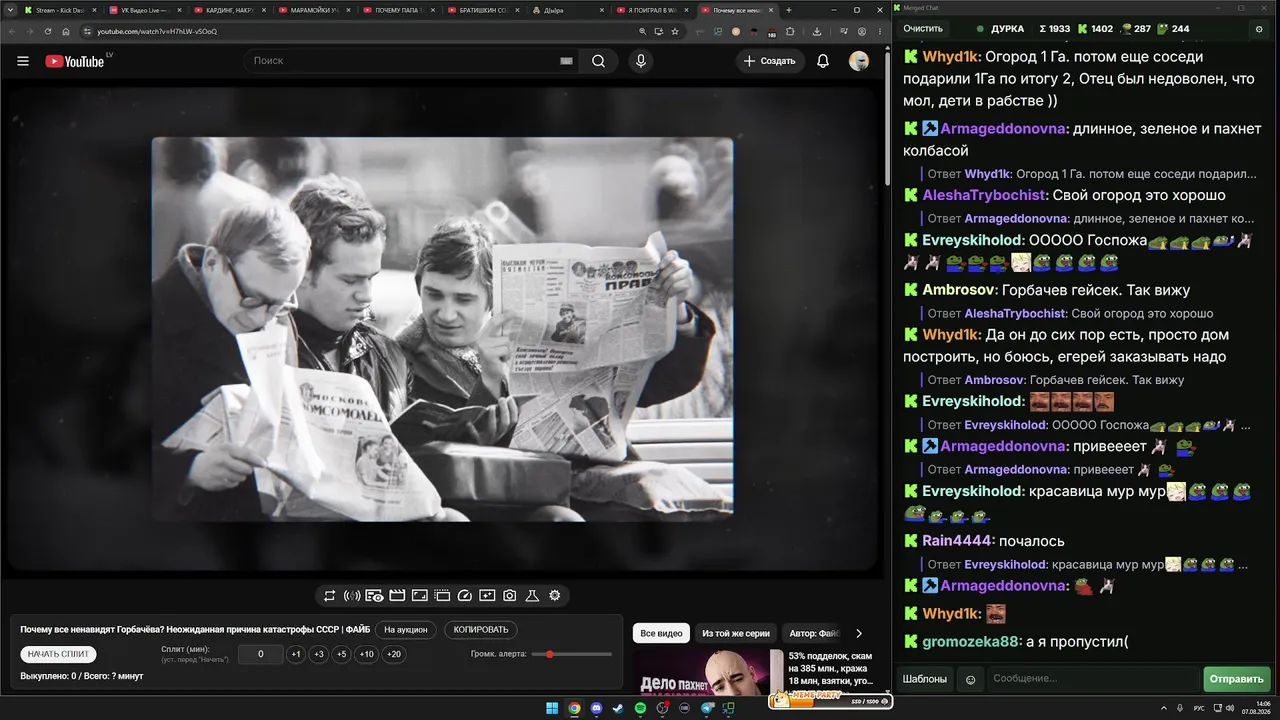
Task: Switch to the 'БРАТИШКИН' tab
Action: point(482,10)
